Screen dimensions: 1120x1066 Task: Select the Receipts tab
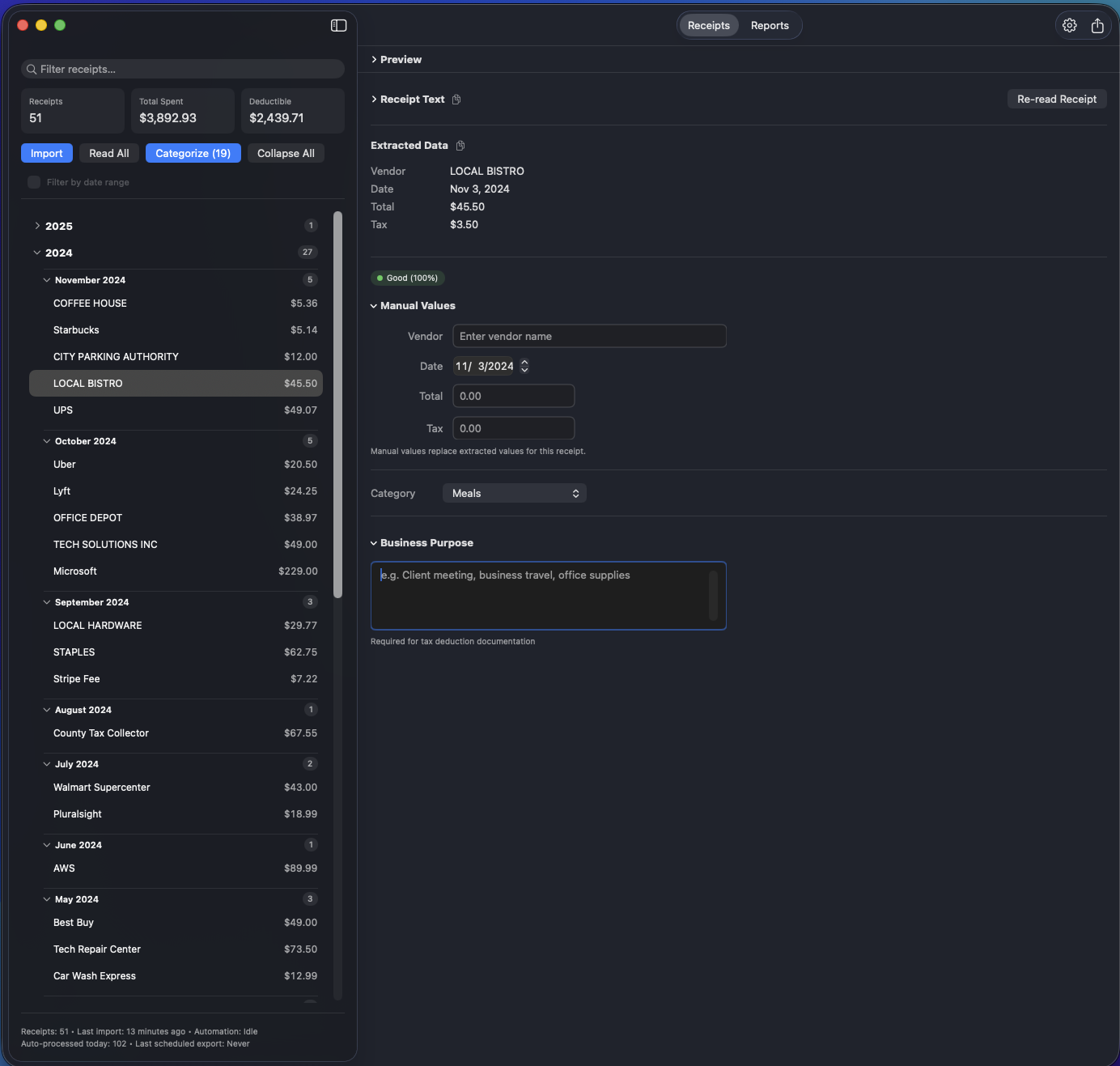(708, 25)
